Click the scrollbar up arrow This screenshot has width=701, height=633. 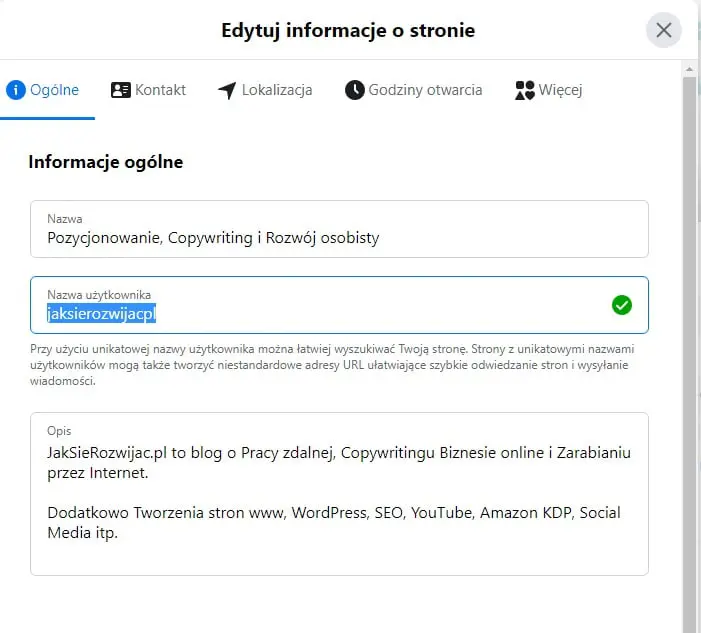(689, 69)
